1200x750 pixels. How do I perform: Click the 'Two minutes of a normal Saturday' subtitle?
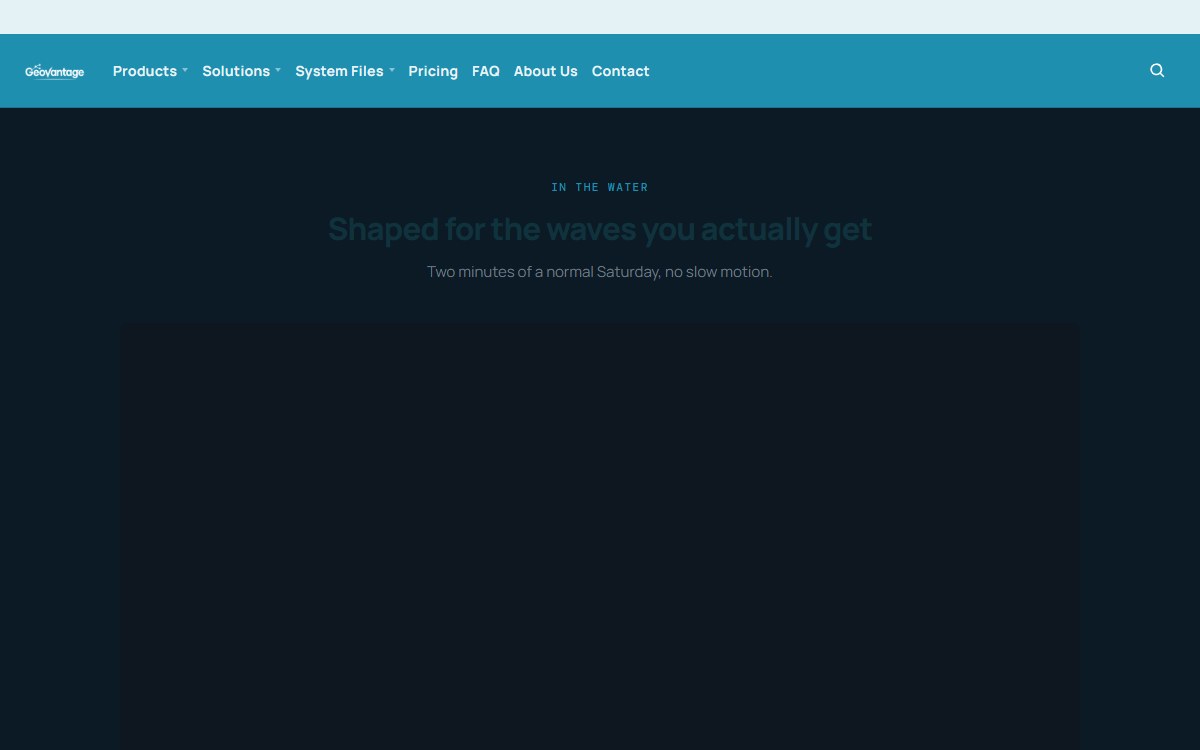coord(600,272)
